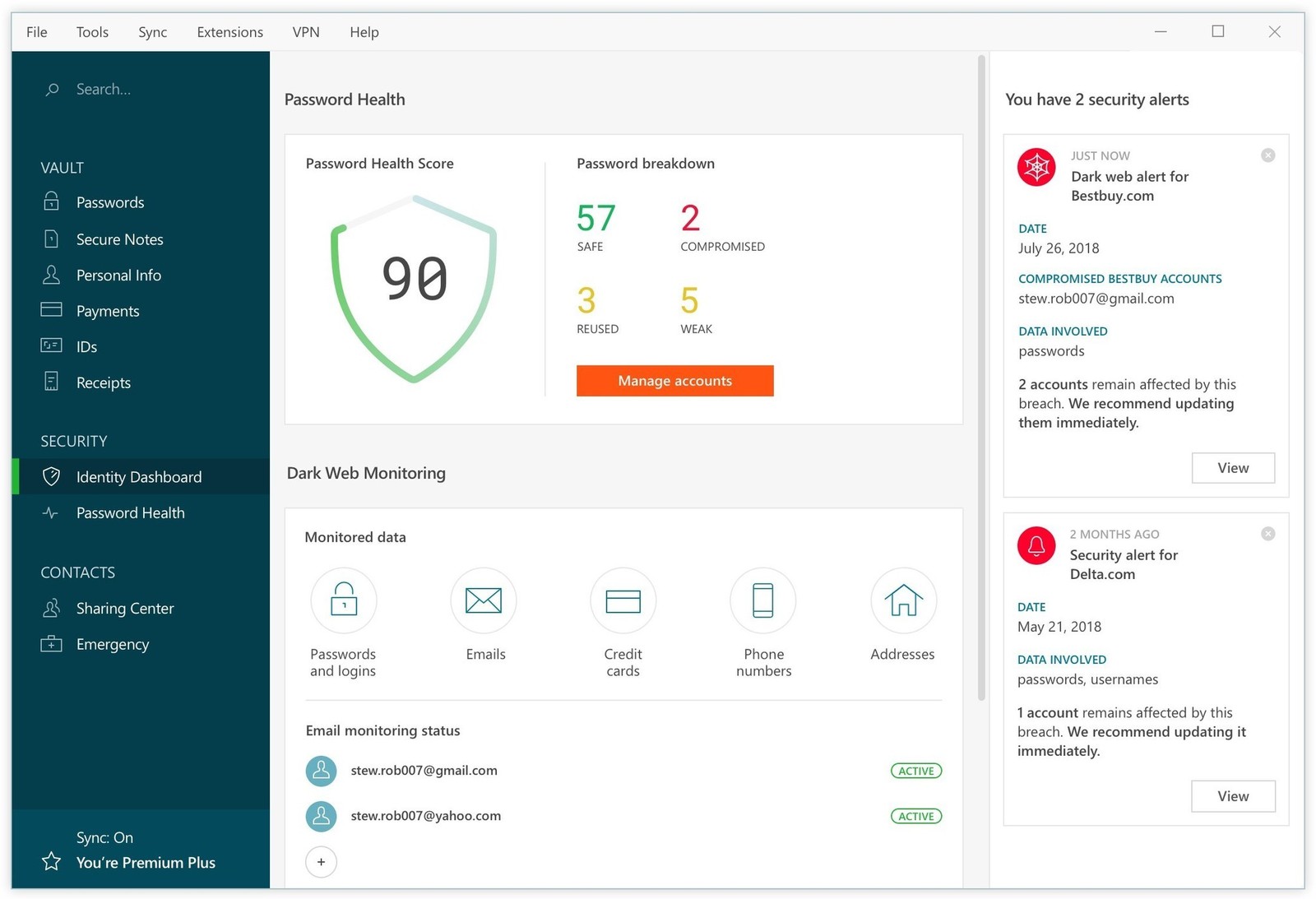Screen dimensions: 1316x899
Task: Select Secure Notes in the sidebar
Action: click(x=119, y=239)
